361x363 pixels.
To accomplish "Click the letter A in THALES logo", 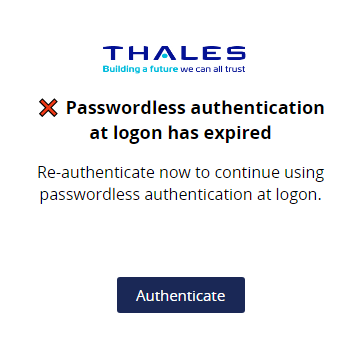I will 165,53.
